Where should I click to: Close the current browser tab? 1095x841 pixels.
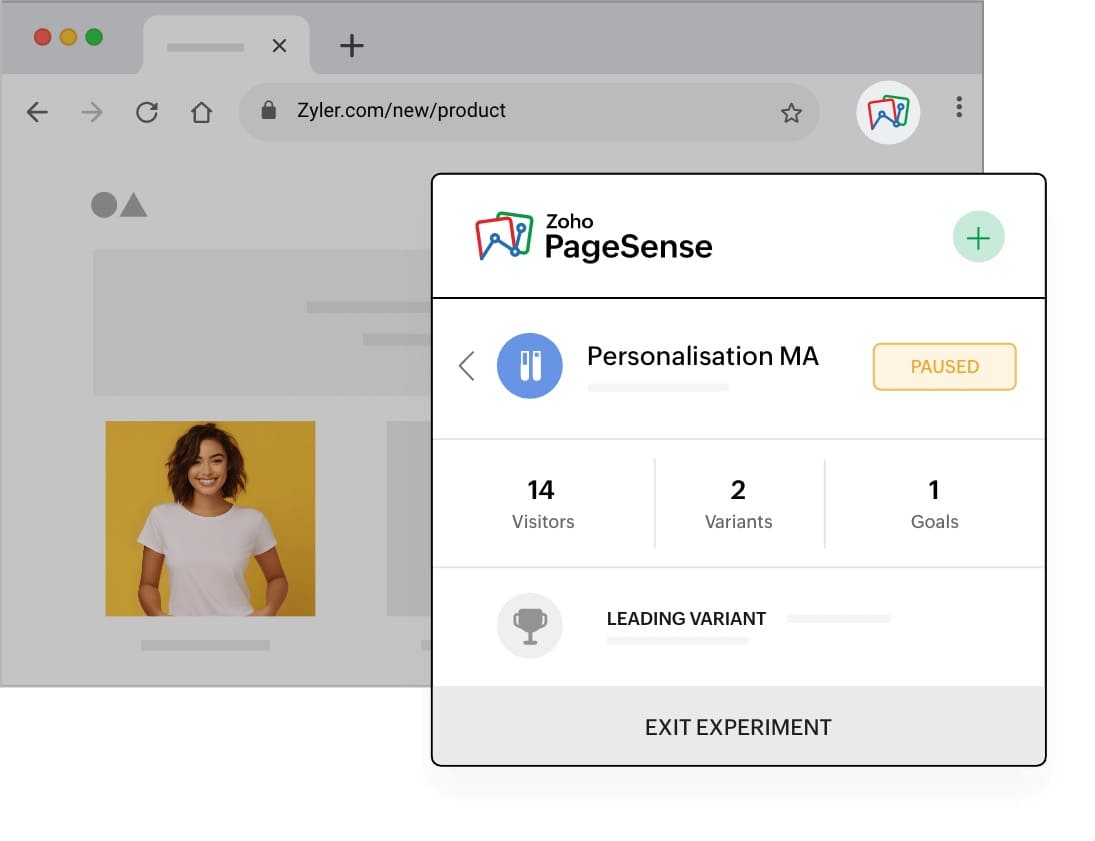tap(279, 46)
